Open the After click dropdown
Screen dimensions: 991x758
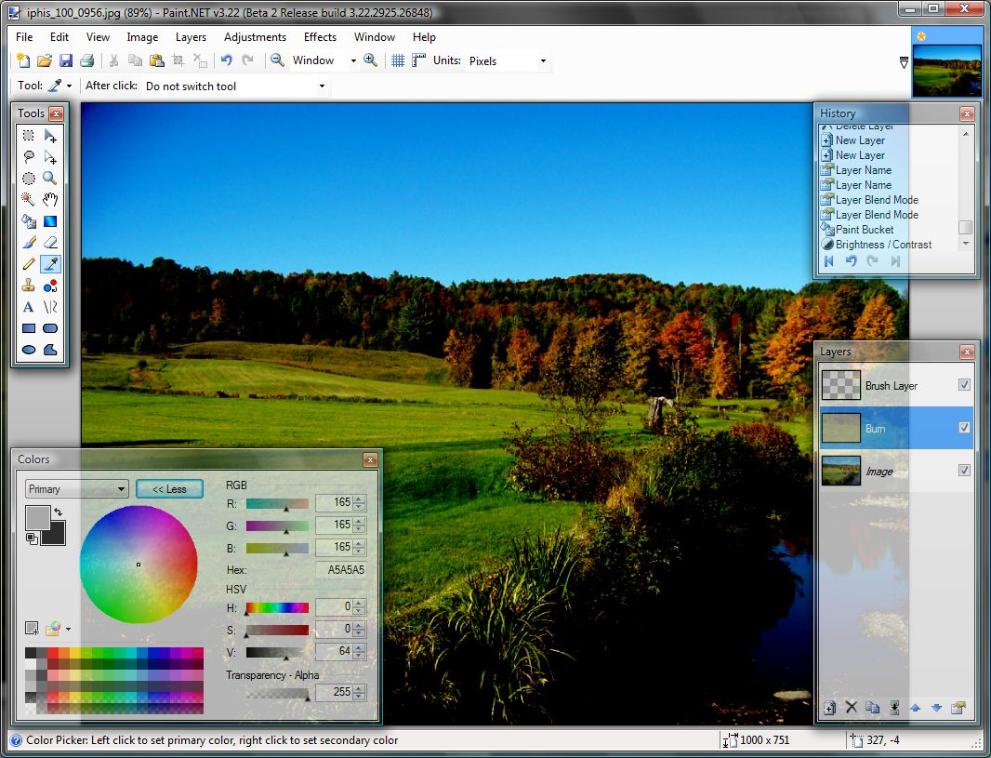(x=236, y=86)
